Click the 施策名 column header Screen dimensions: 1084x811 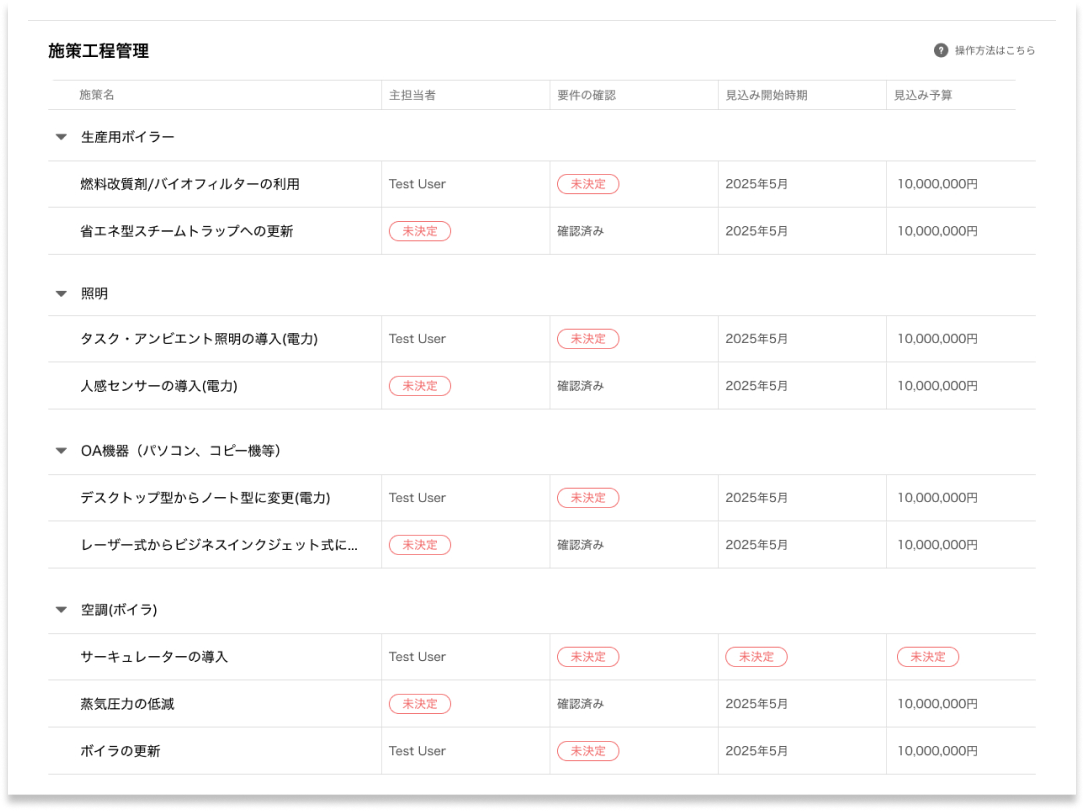pos(97,95)
